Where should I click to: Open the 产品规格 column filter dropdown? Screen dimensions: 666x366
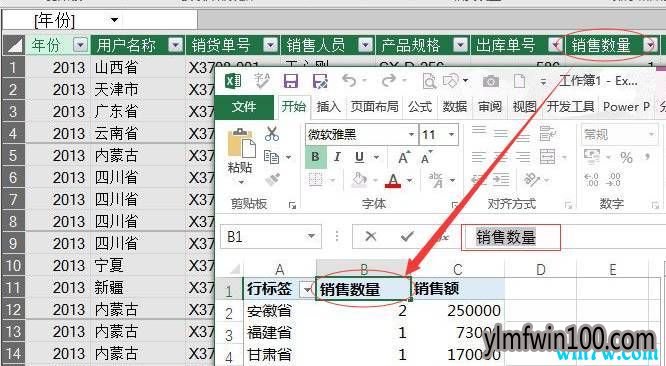coord(460,45)
